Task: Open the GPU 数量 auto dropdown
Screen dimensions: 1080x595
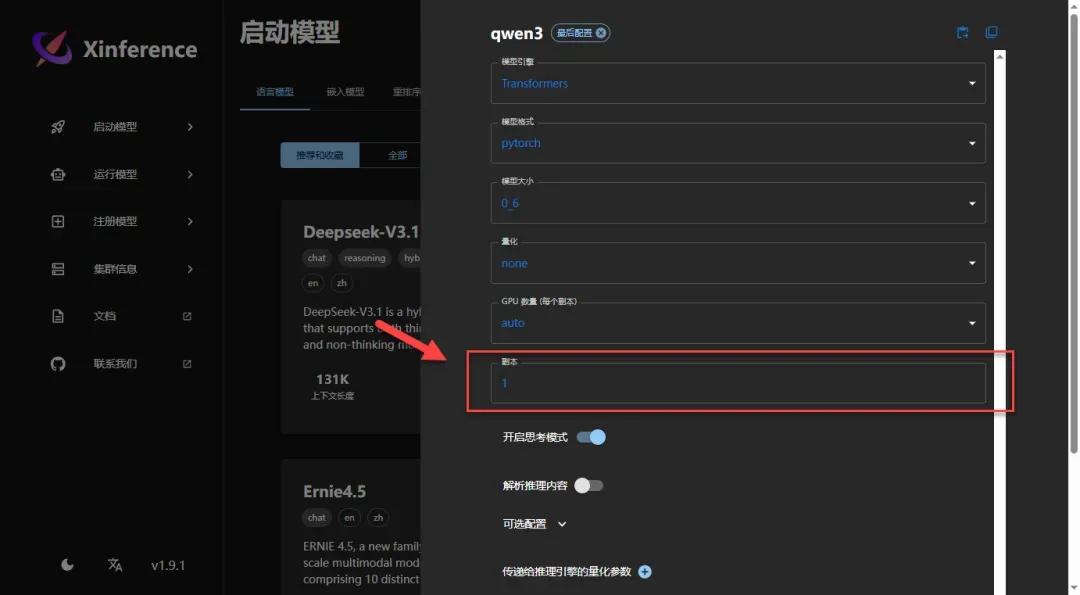Action: point(738,323)
